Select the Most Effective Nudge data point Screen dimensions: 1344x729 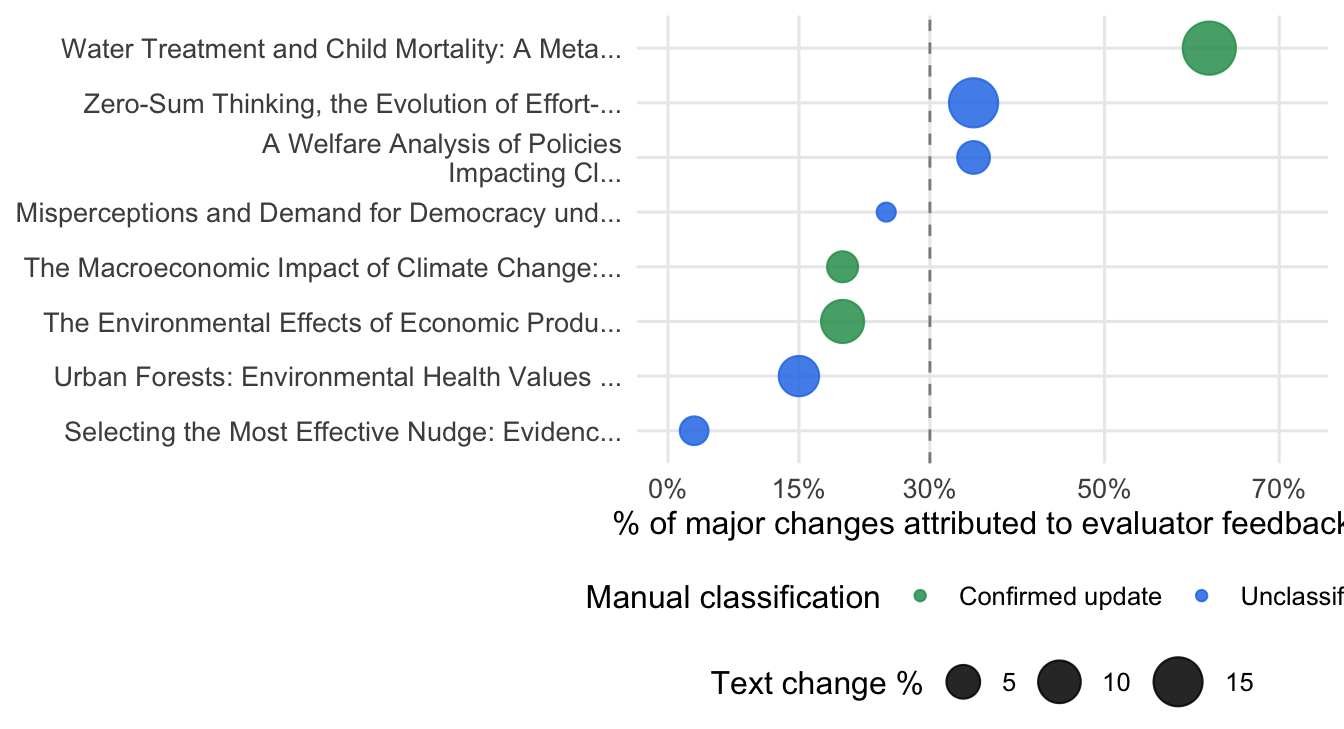(694, 431)
